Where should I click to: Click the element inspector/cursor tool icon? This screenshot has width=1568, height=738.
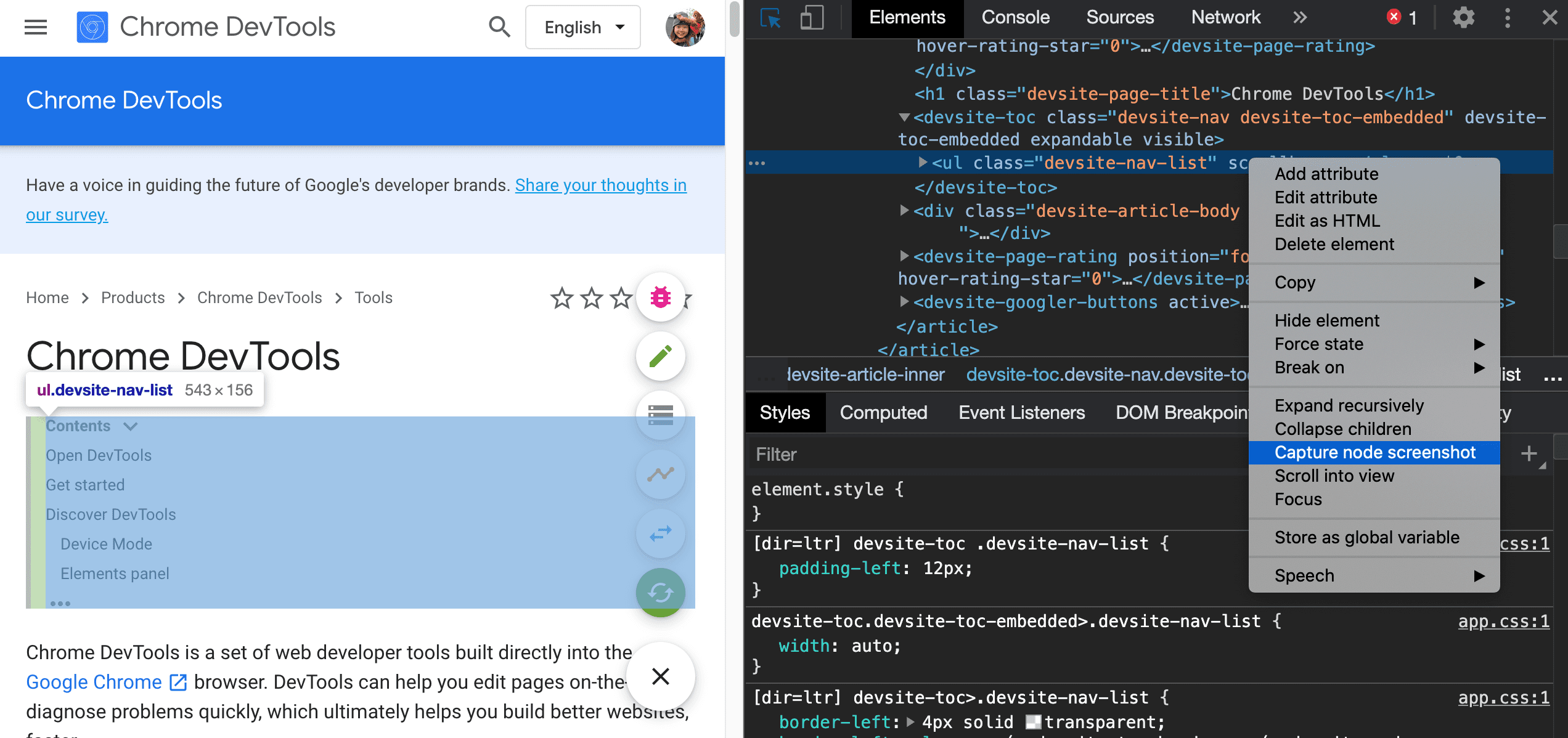(x=770, y=17)
